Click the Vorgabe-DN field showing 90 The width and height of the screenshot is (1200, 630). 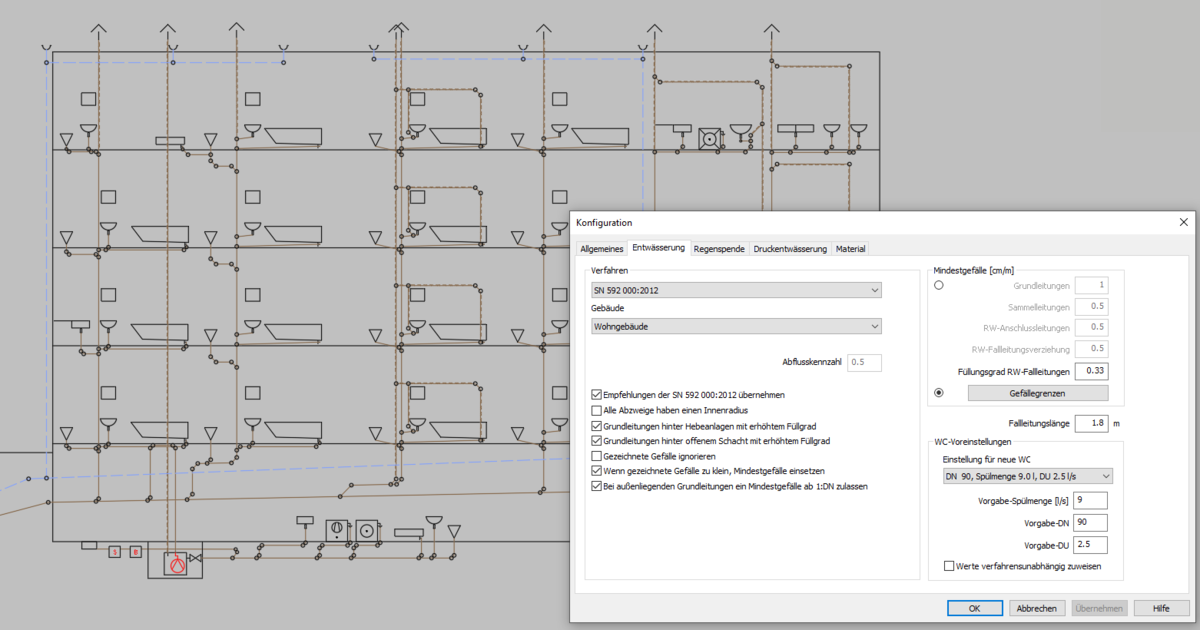point(1091,522)
